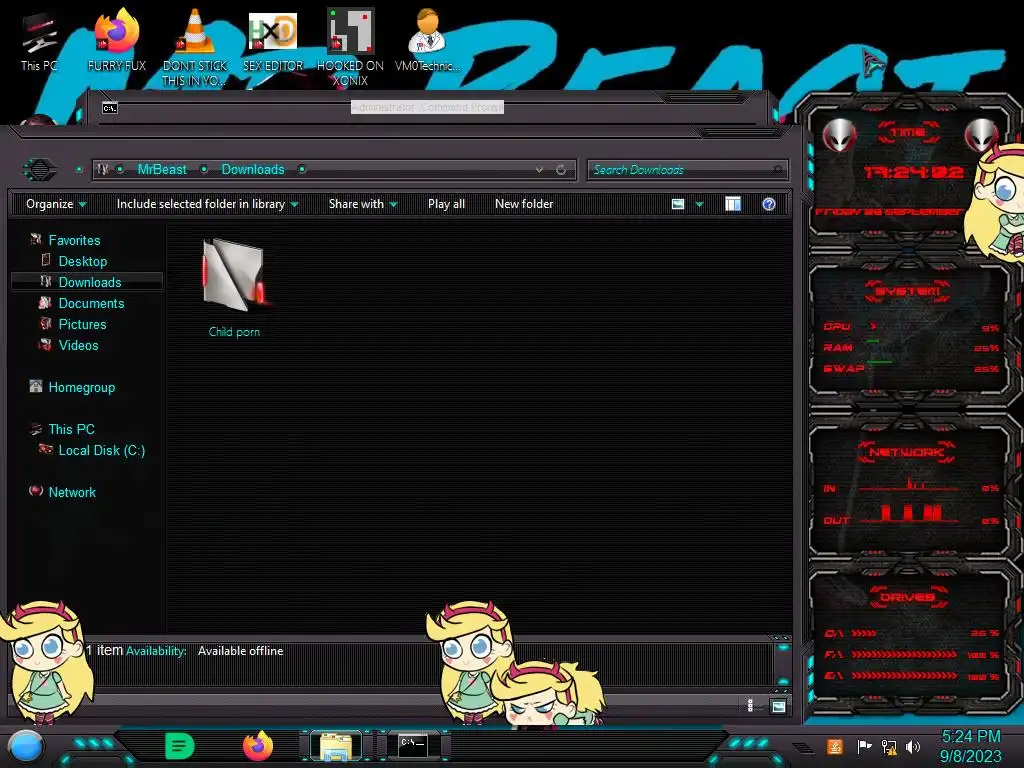Switch to details view in the status bar
The width and height of the screenshot is (1024, 768).
click(750, 705)
